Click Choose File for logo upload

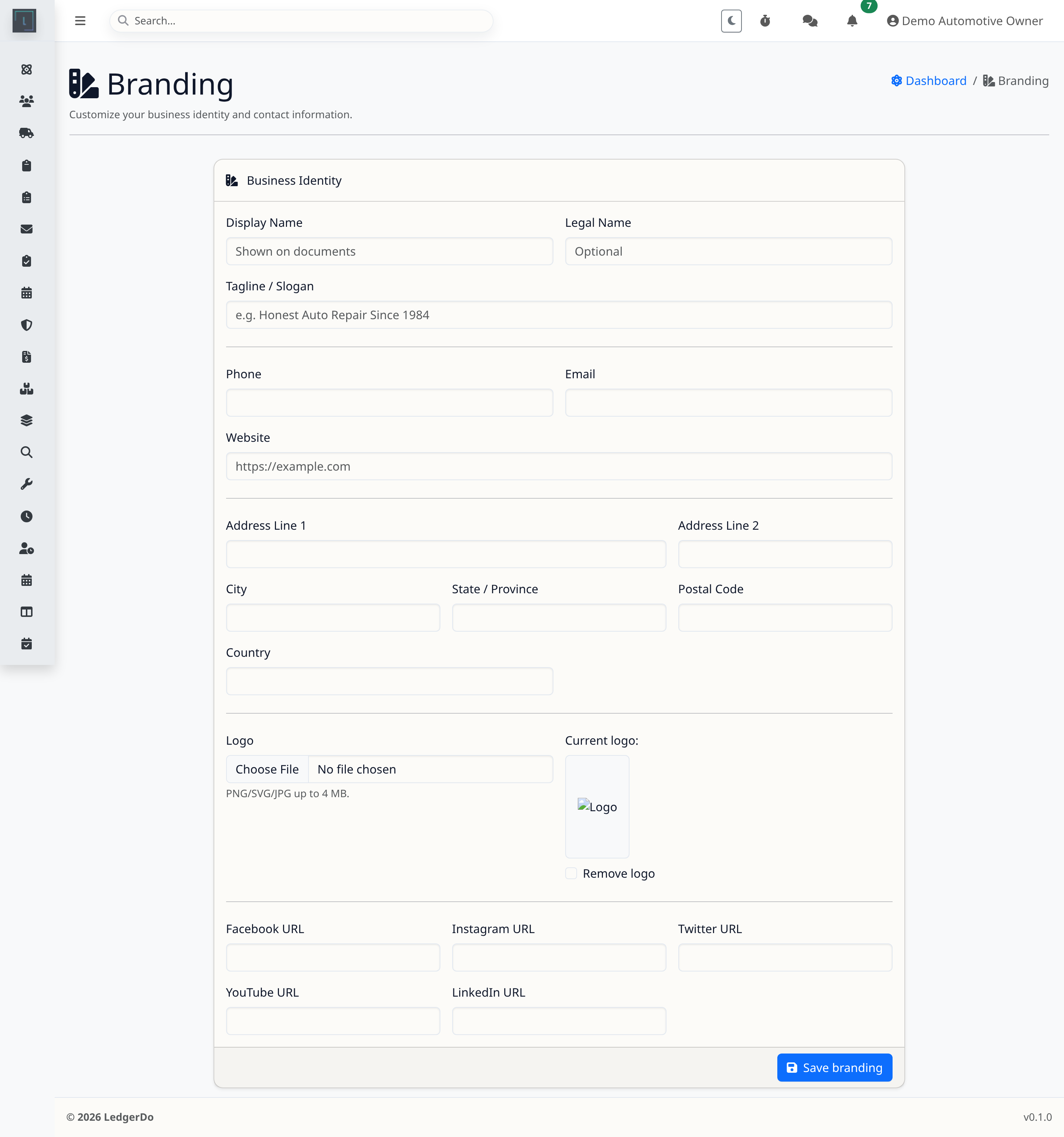click(x=267, y=770)
